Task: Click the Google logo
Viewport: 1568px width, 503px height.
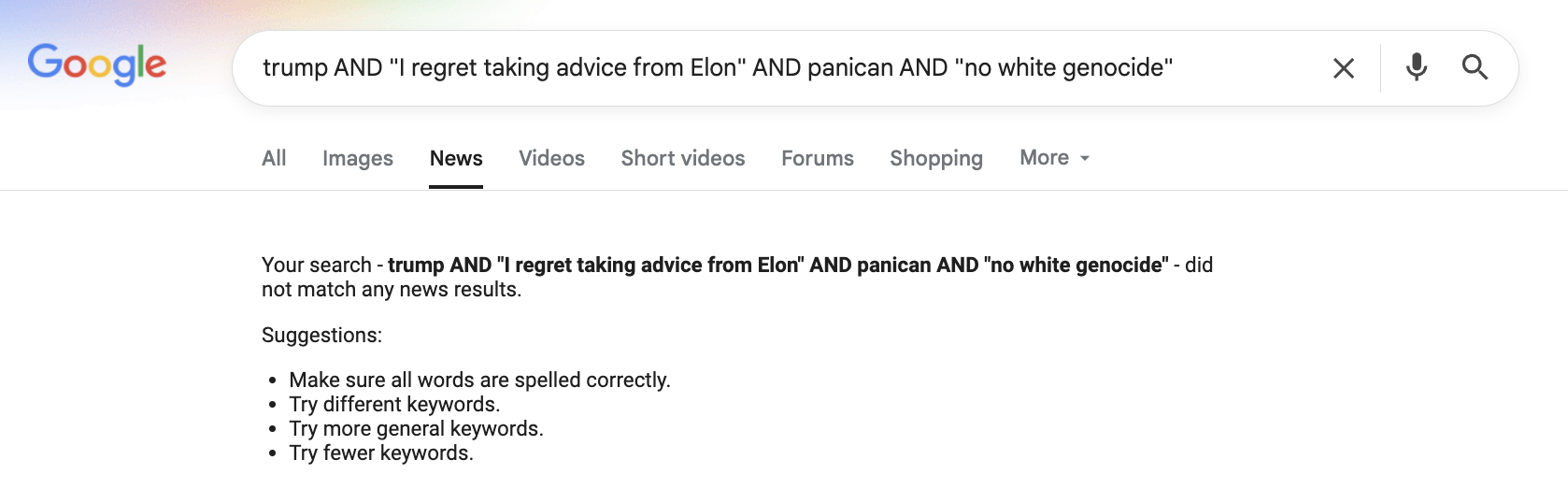Action: (97, 65)
